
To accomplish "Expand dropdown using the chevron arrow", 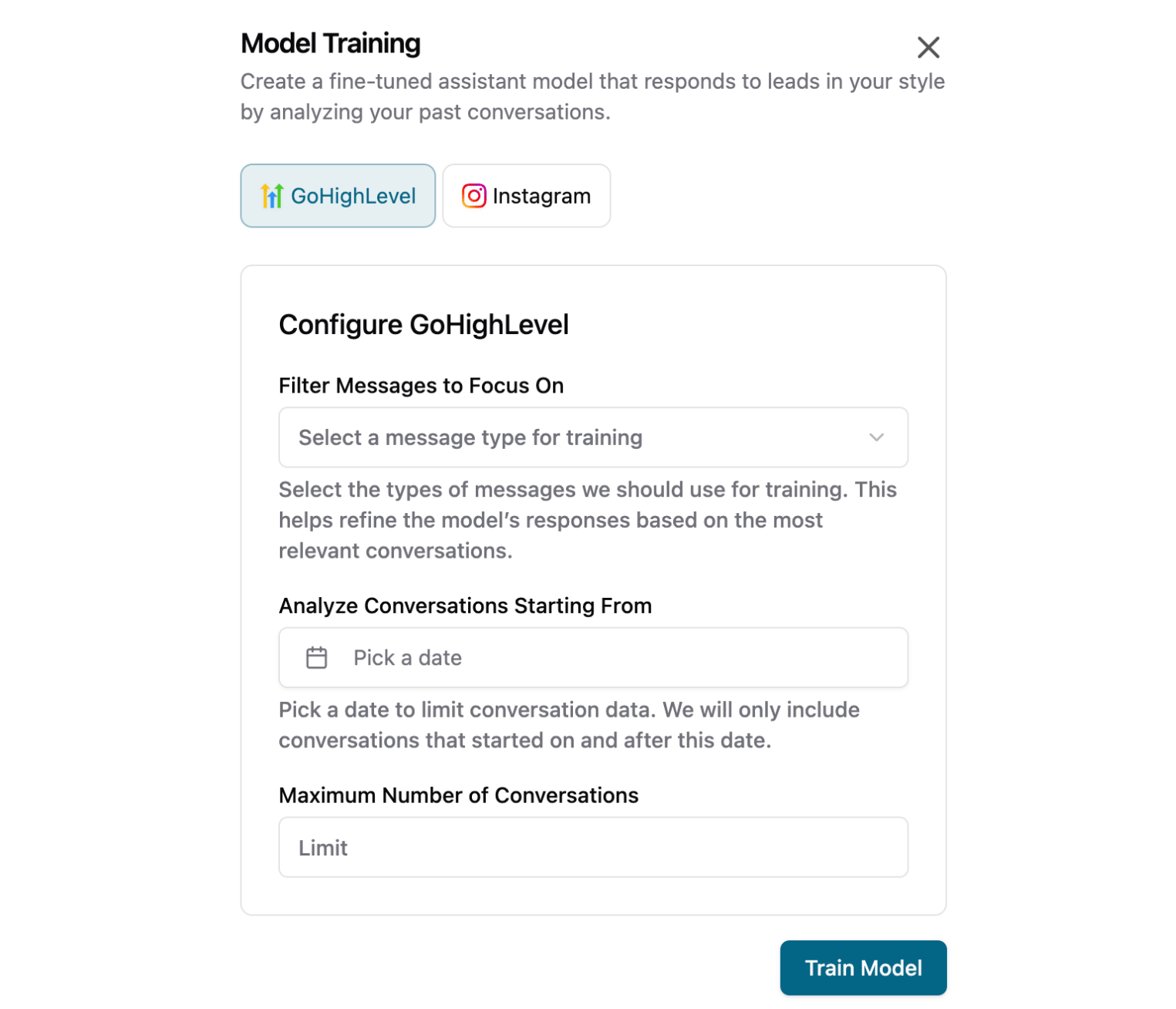I will click(876, 437).
